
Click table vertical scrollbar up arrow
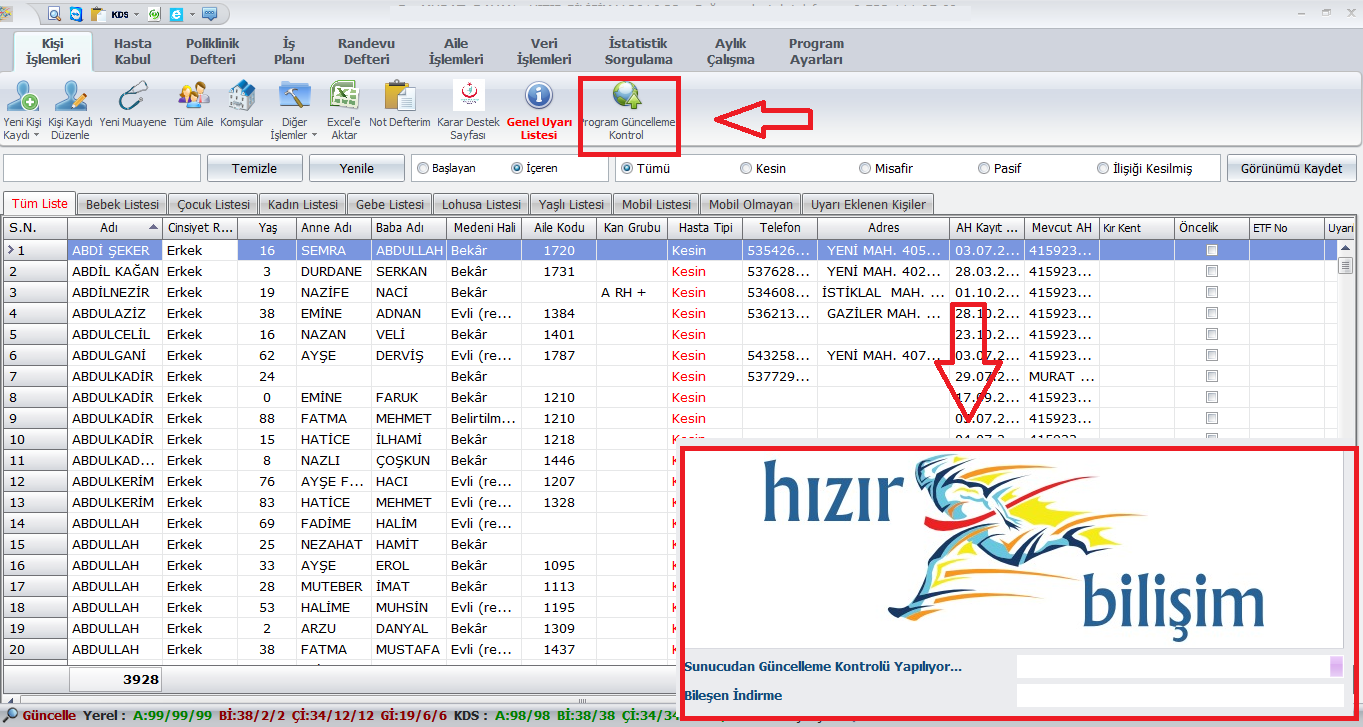coord(1347,248)
